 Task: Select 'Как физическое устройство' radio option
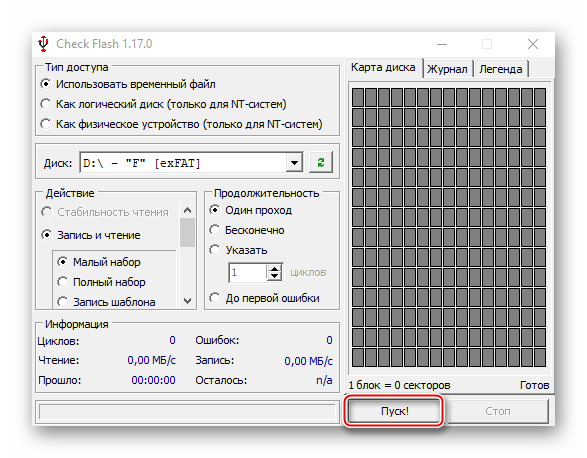[x=181, y=124]
